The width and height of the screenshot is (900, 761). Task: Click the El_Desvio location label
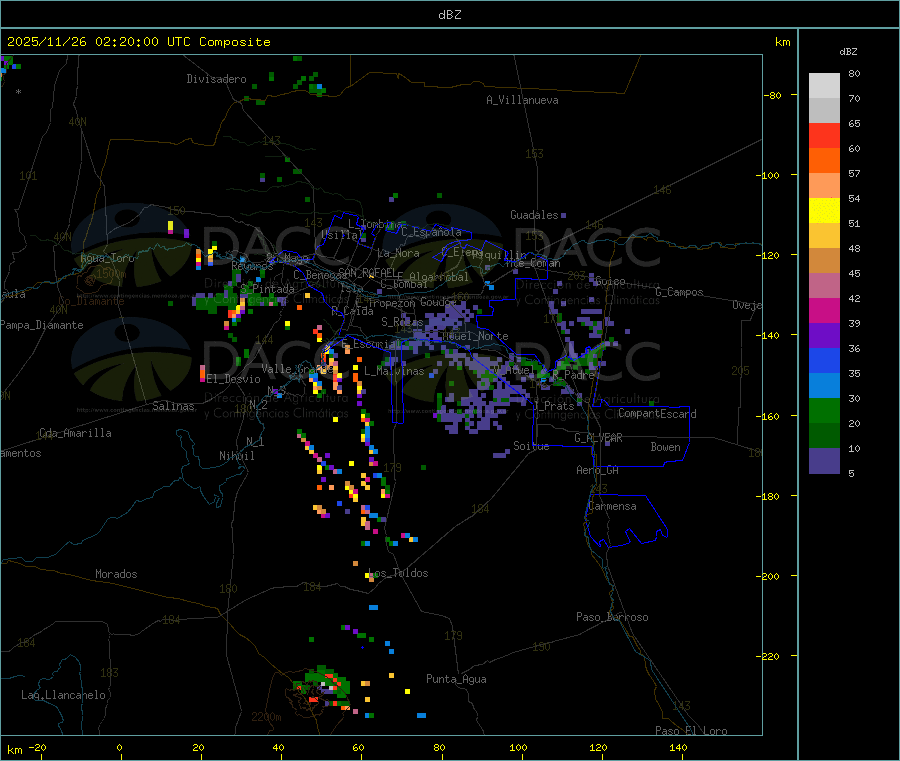[x=234, y=379]
